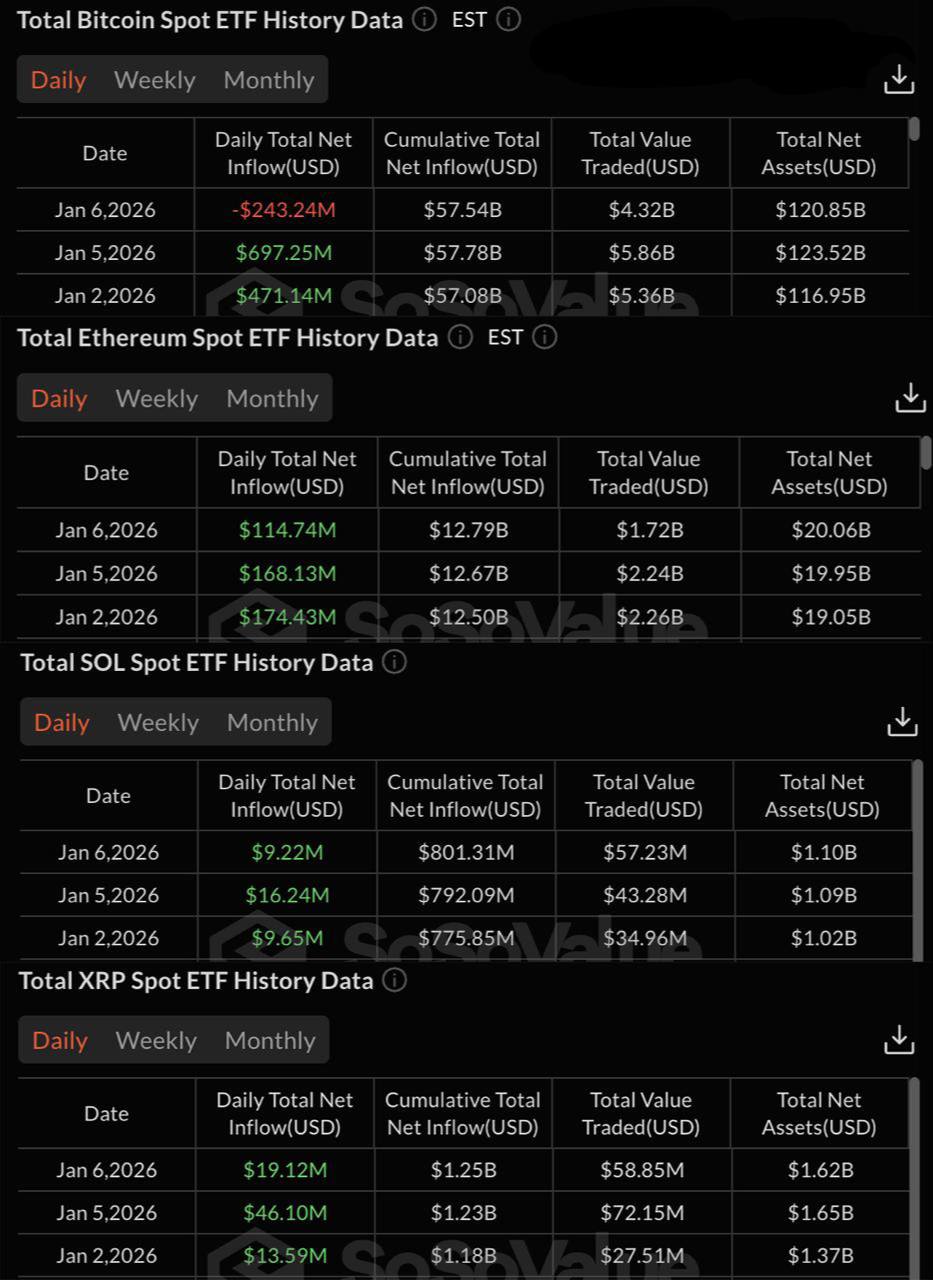Viewport: 933px width, 1280px height.
Task: Switch Bitcoin ETF table to Weekly
Action: click(x=155, y=80)
